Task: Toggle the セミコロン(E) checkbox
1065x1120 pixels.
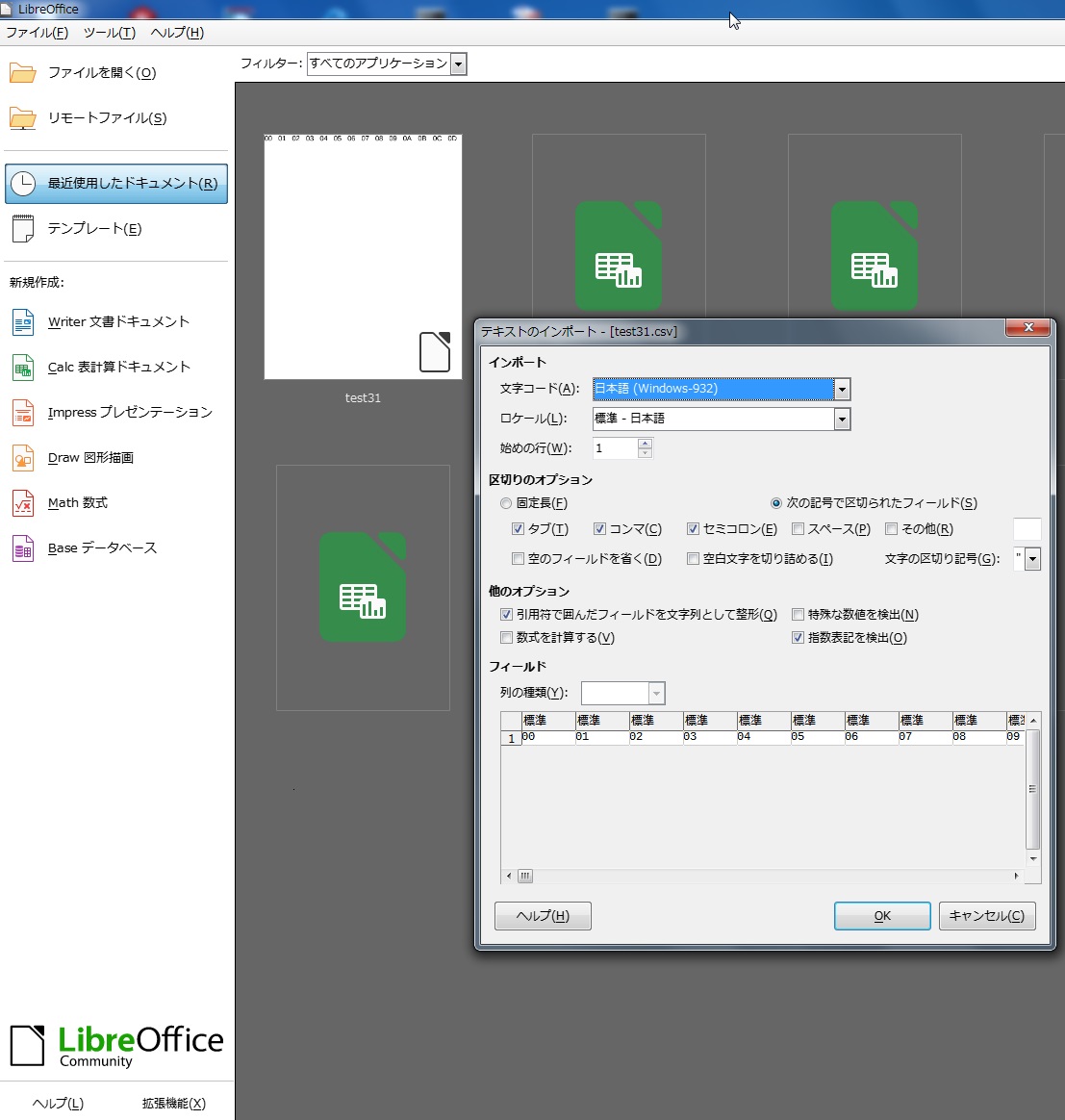Action: (693, 529)
